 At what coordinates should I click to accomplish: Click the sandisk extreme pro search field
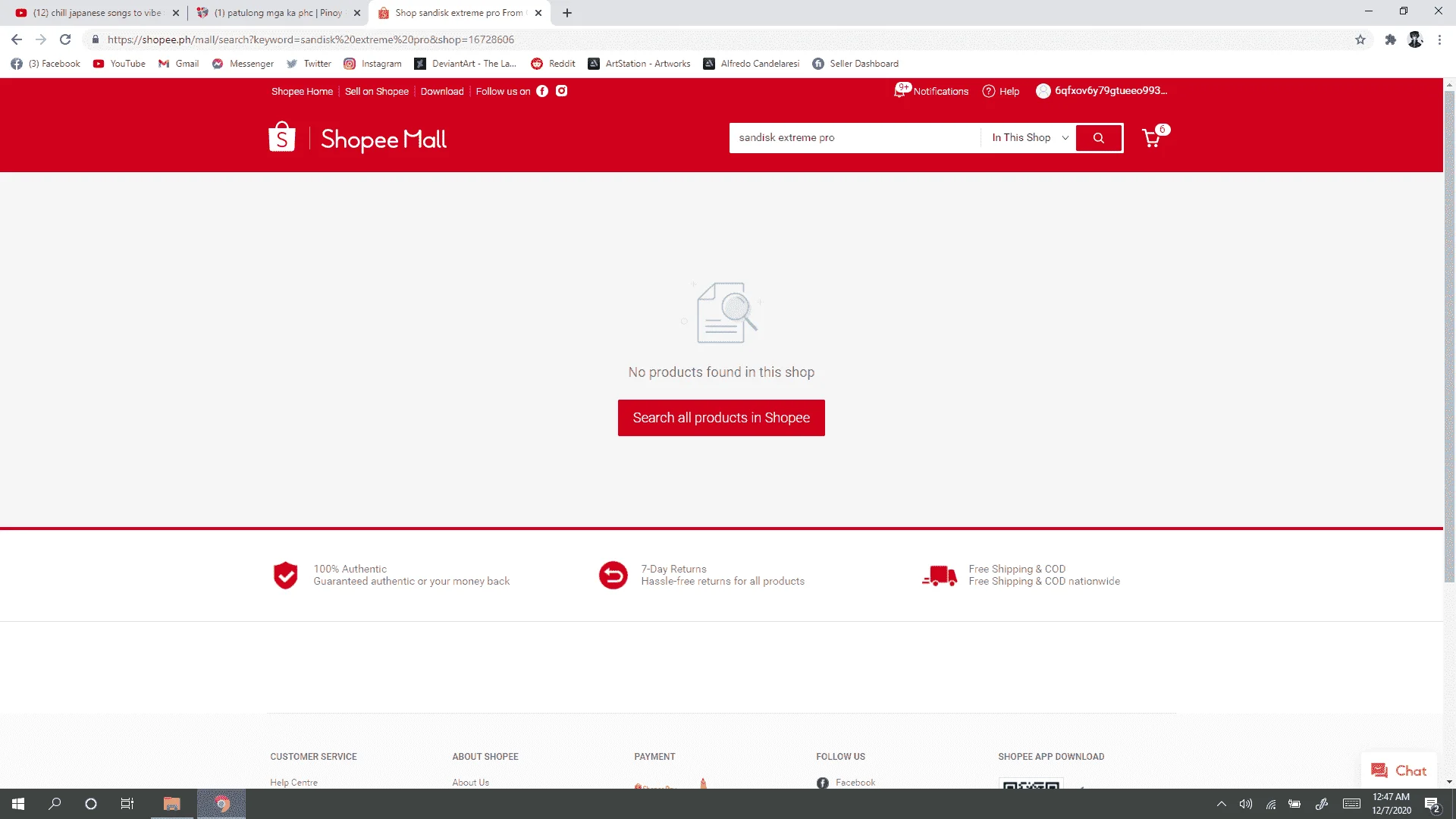click(x=855, y=138)
